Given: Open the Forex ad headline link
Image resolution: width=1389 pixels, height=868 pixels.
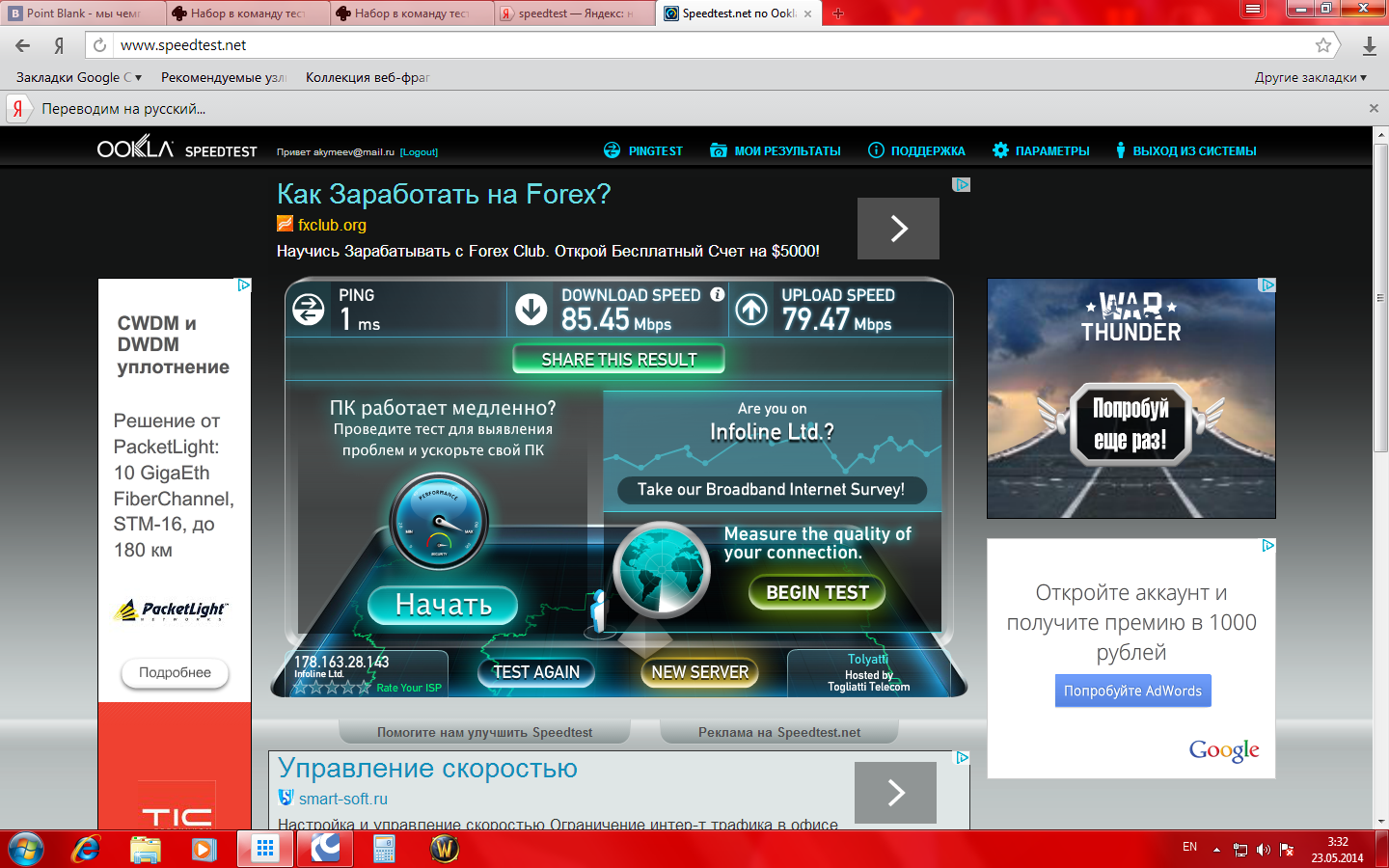Looking at the screenshot, I should (444, 194).
